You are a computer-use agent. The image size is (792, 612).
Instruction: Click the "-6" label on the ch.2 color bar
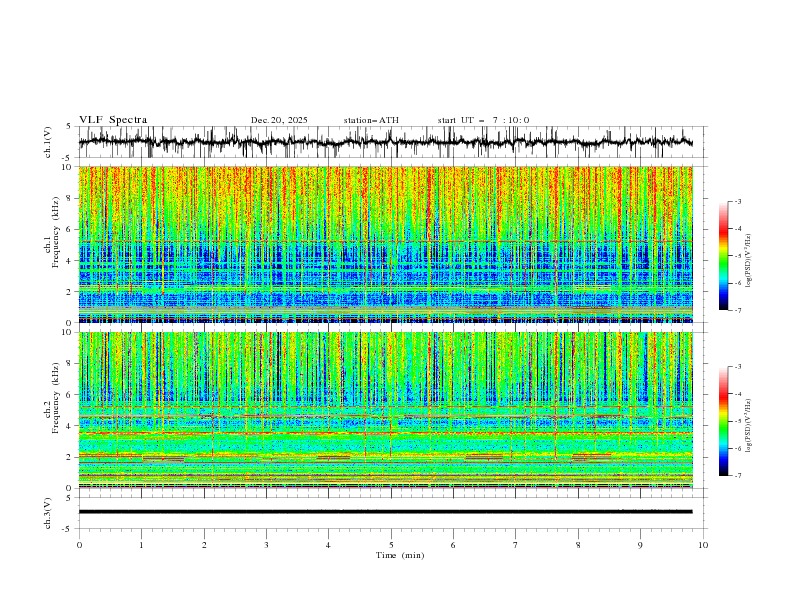click(738, 448)
